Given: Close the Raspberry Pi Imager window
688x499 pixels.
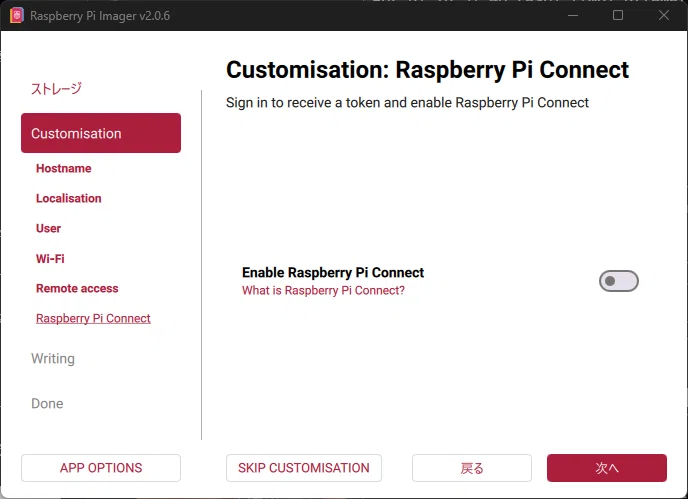Looking at the screenshot, I should [664, 15].
